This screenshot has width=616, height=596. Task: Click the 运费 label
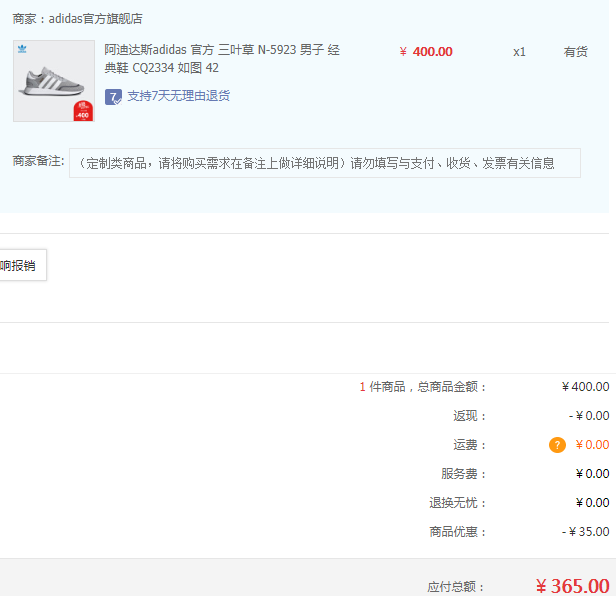(x=469, y=445)
